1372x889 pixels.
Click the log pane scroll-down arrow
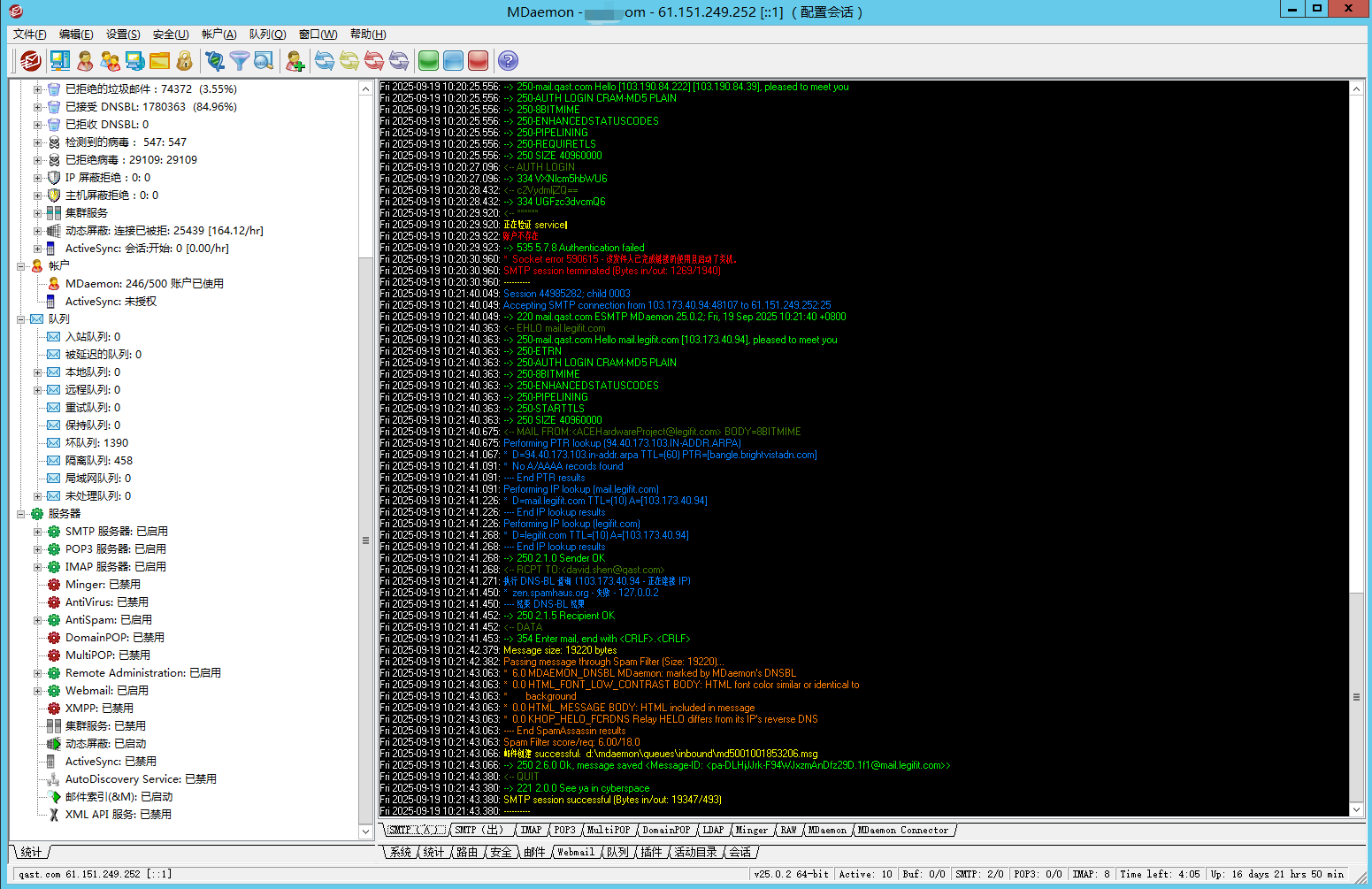click(x=1356, y=809)
